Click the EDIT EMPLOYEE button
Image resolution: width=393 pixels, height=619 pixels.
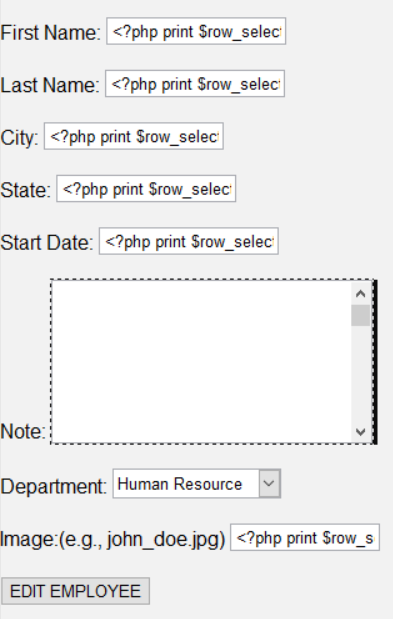click(75, 591)
